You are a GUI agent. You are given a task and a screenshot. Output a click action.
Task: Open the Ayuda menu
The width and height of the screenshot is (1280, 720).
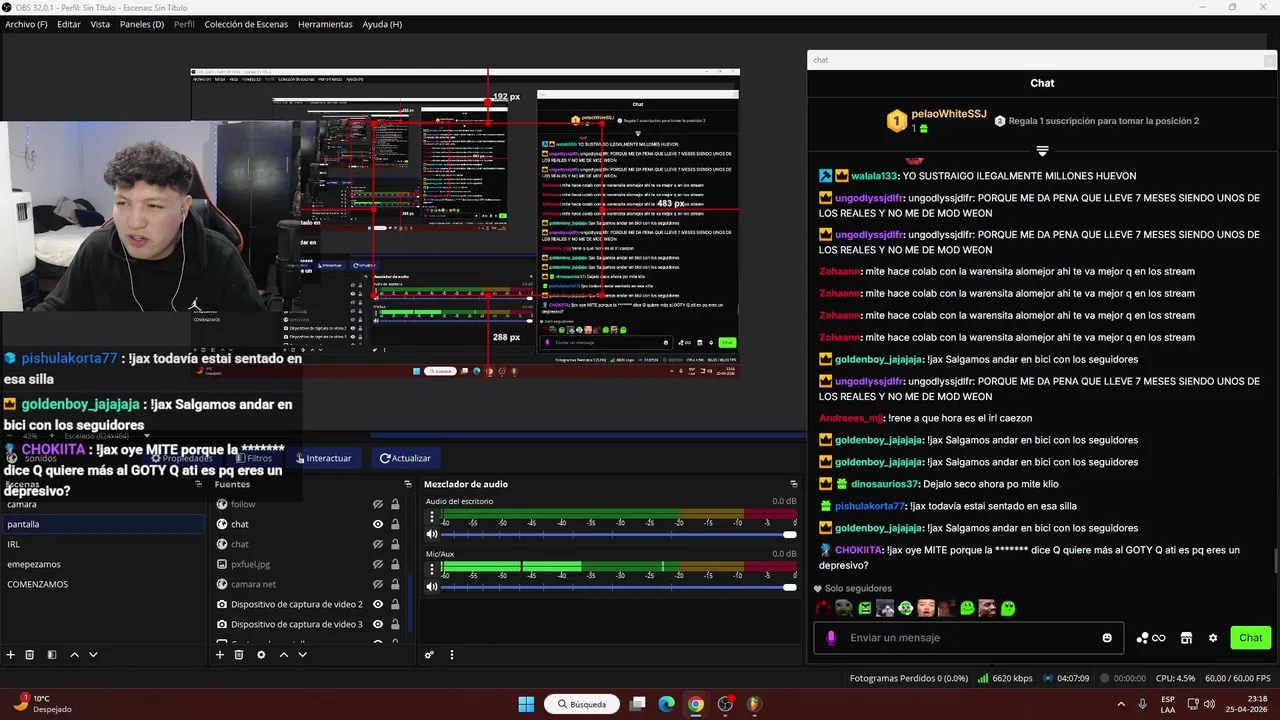pyautogui.click(x=382, y=24)
